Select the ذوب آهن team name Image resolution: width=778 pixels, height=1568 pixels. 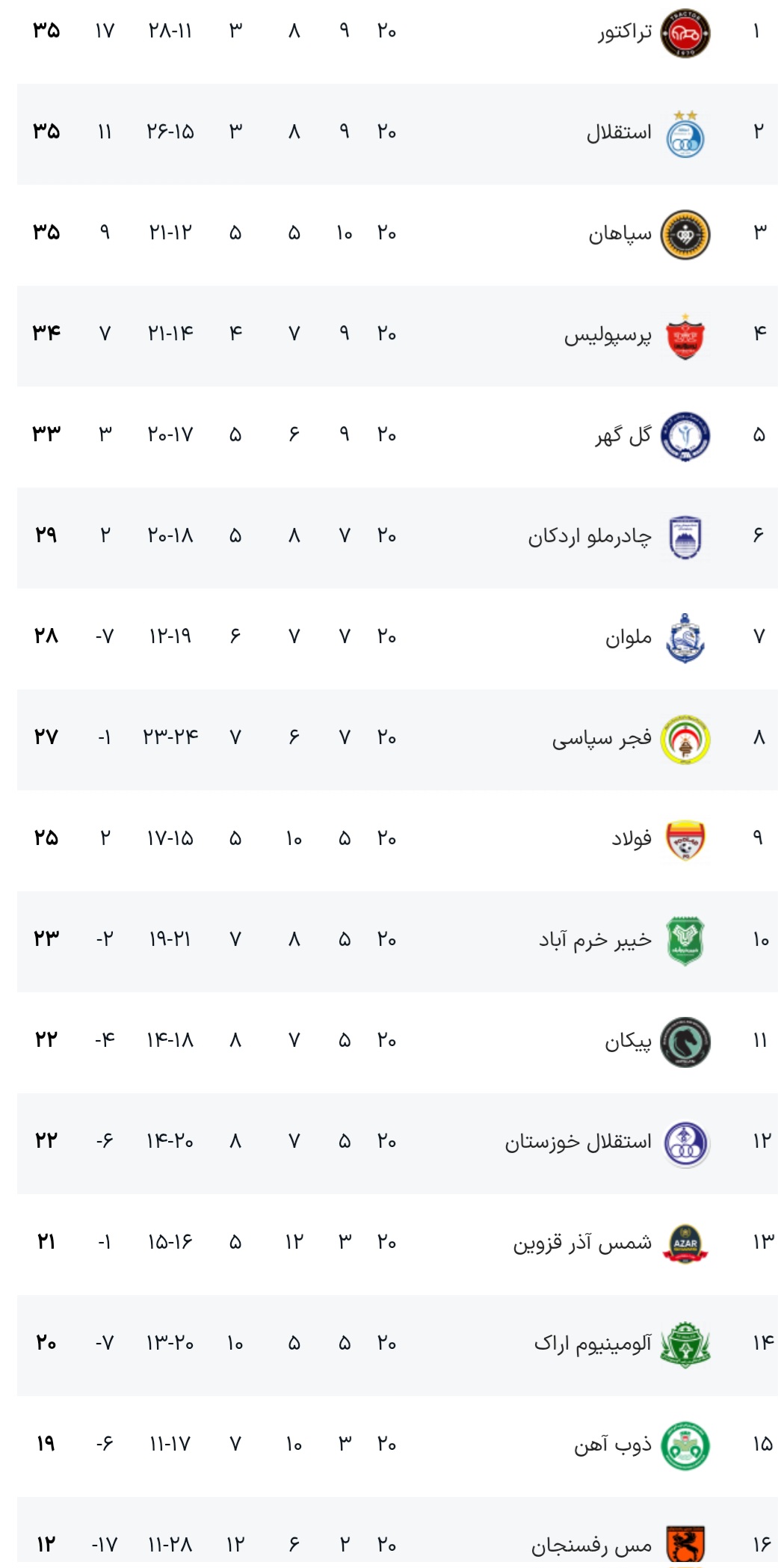(x=613, y=1445)
